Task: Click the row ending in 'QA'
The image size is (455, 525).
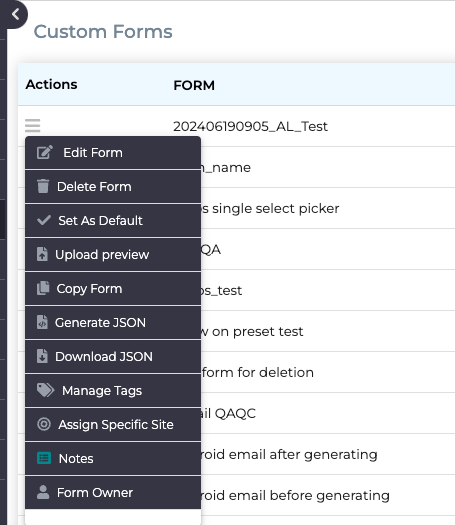Action: click(x=328, y=249)
